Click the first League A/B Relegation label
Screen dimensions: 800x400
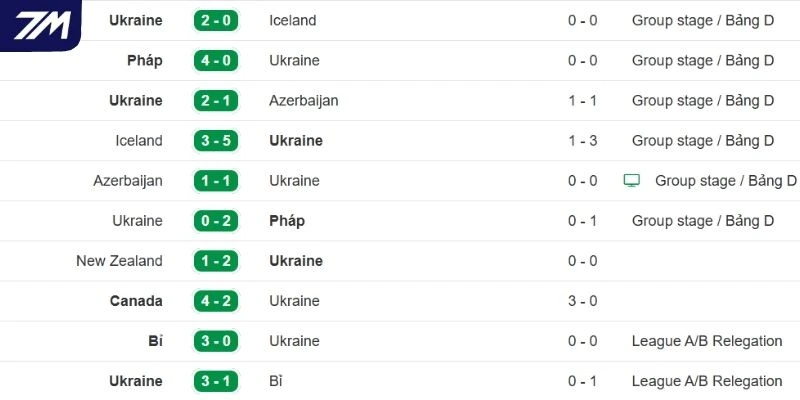tap(707, 341)
